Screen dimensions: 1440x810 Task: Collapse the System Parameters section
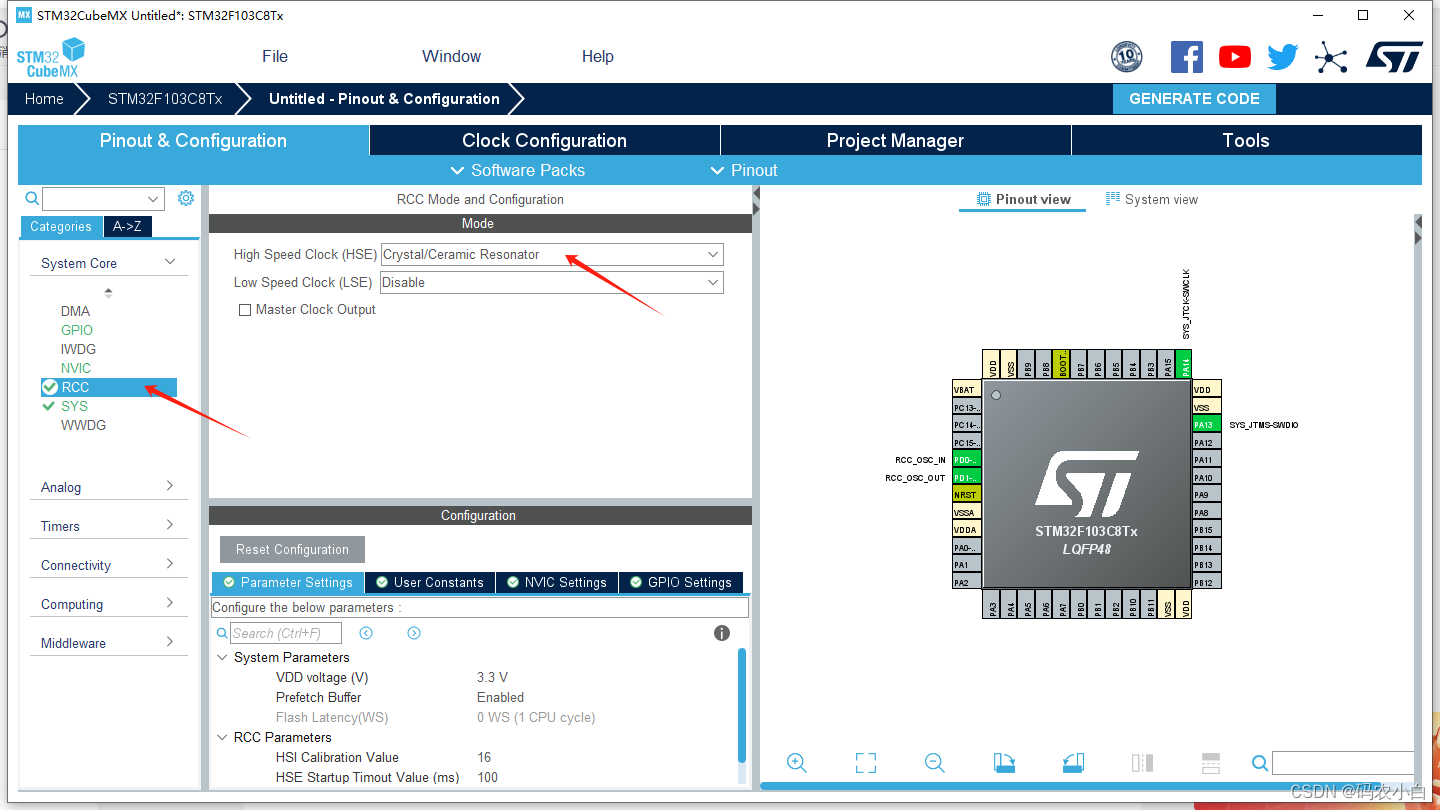click(x=222, y=657)
